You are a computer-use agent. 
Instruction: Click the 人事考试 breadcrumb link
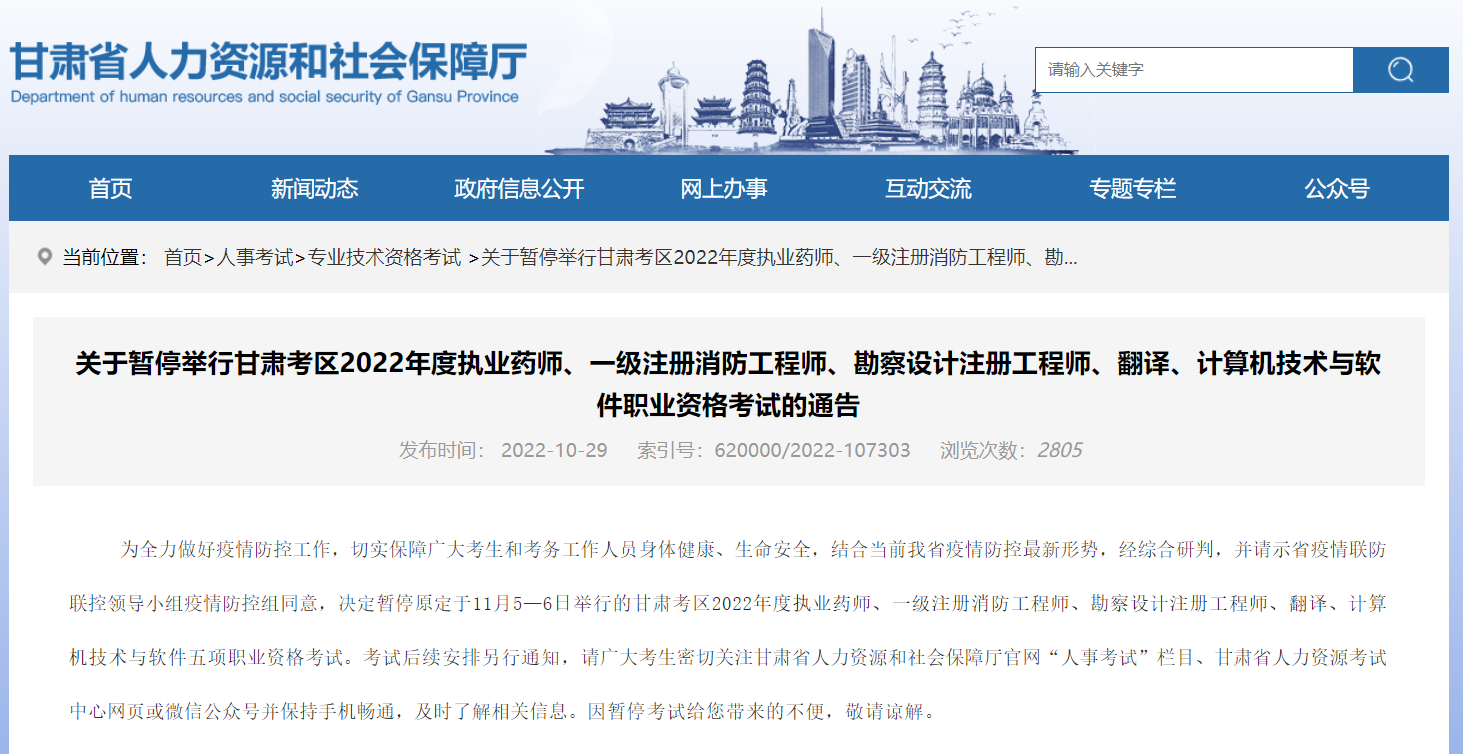[x=255, y=257]
